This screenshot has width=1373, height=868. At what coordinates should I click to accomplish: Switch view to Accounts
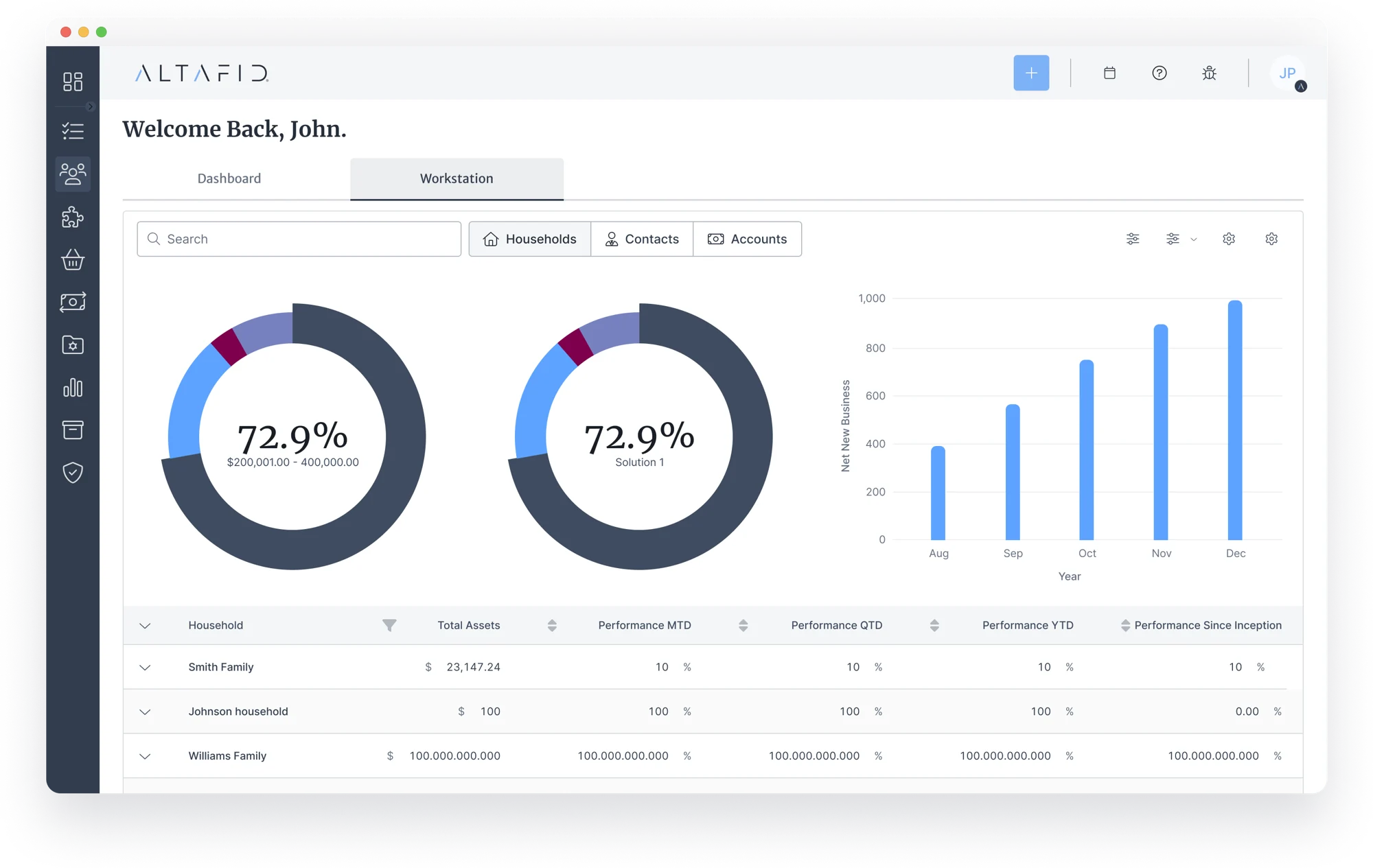click(747, 239)
